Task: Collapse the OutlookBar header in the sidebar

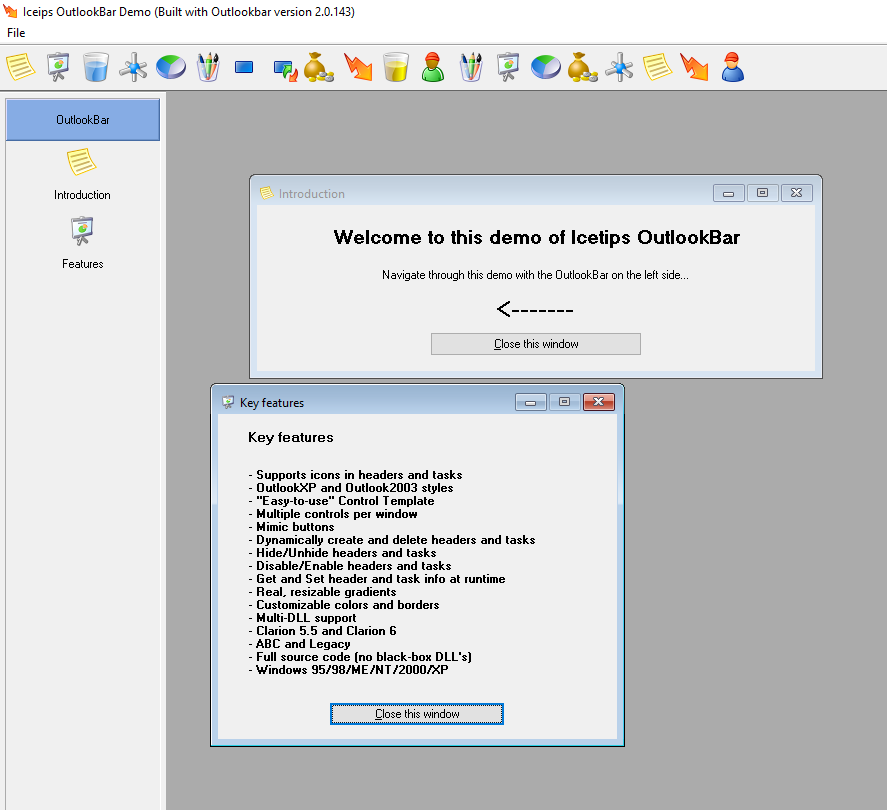Action: [83, 120]
